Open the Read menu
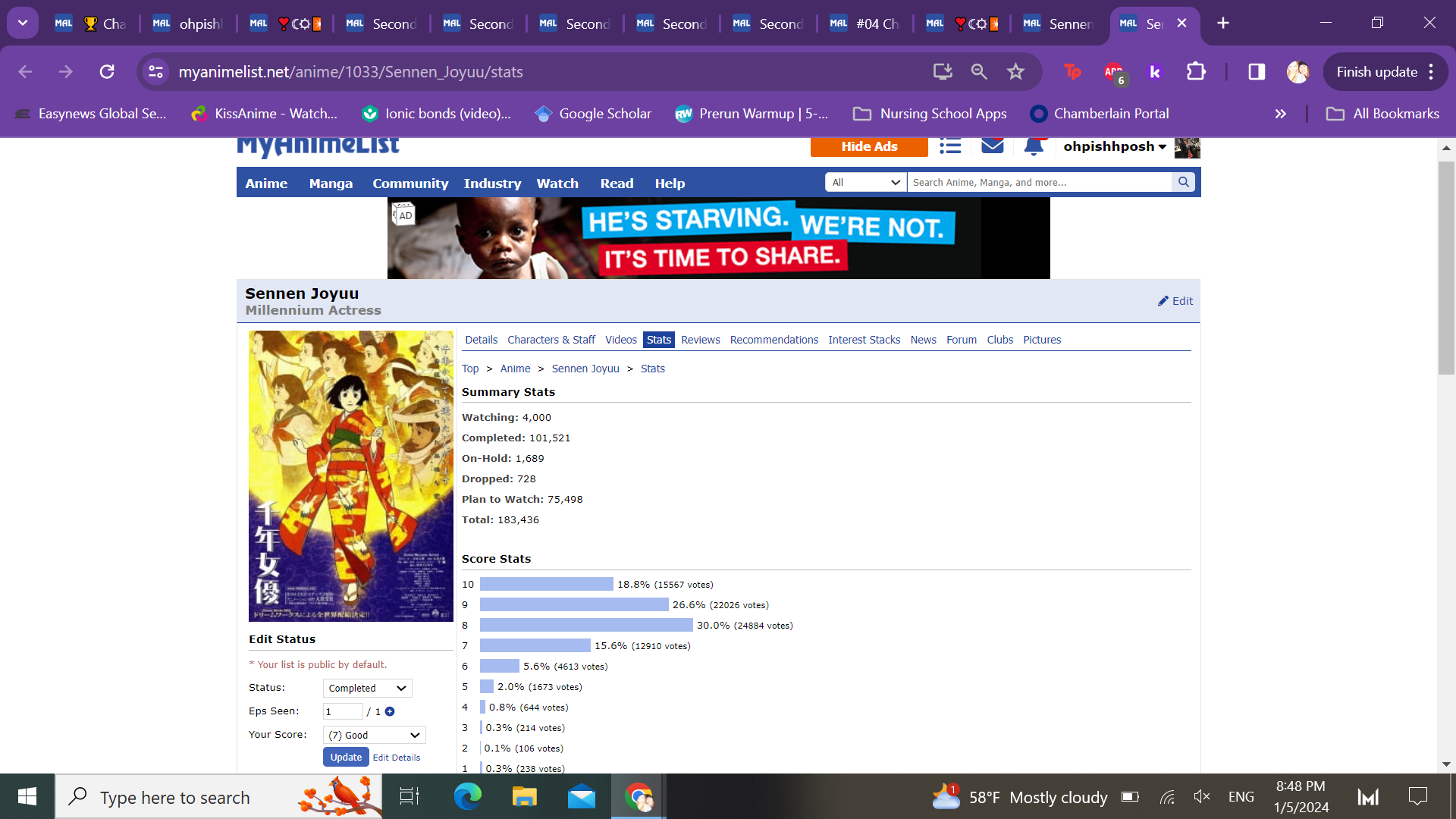 617,184
